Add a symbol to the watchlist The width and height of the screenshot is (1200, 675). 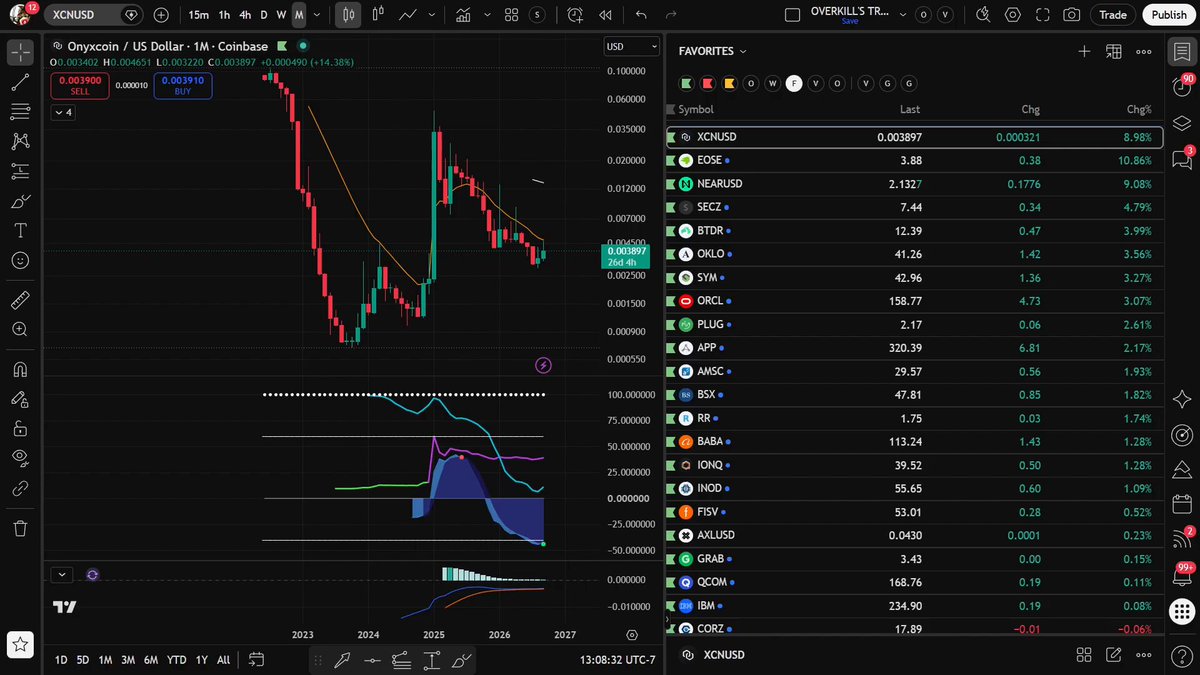1084,51
